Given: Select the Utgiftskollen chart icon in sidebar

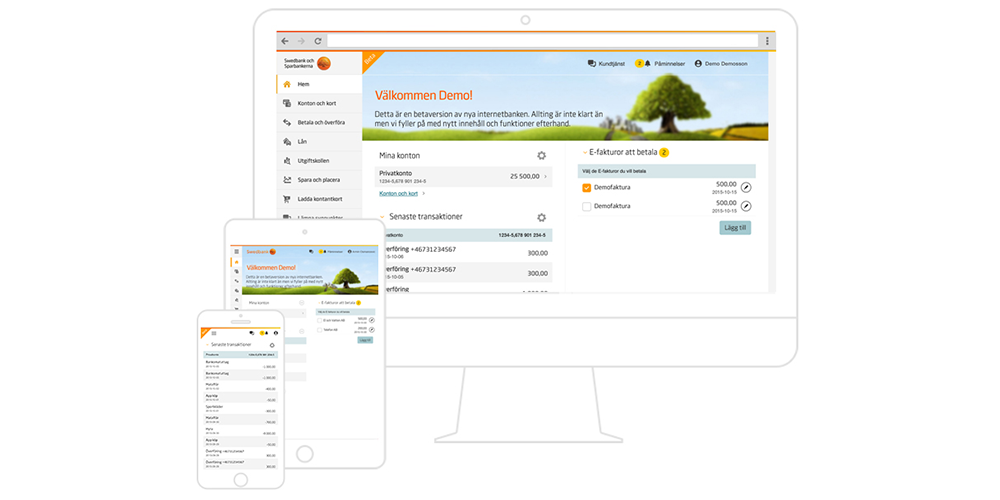Looking at the screenshot, I should [x=287, y=161].
